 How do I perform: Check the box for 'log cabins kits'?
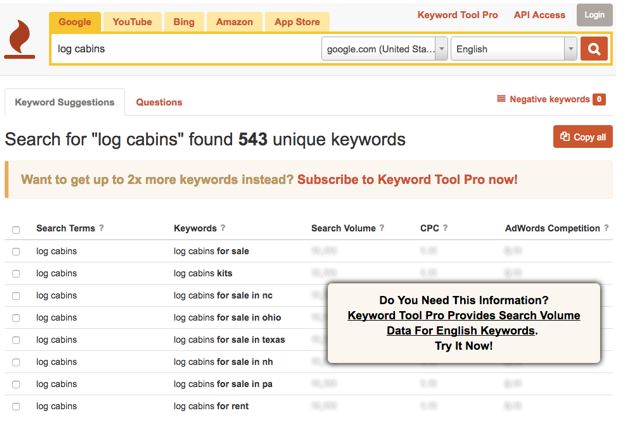click(x=16, y=274)
